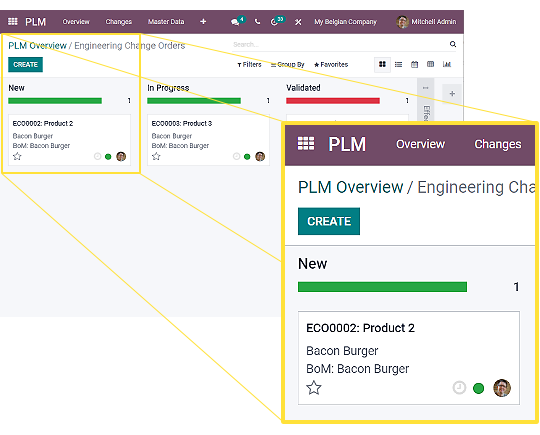Click the CREATE button
The height and width of the screenshot is (435, 540).
tap(25, 65)
